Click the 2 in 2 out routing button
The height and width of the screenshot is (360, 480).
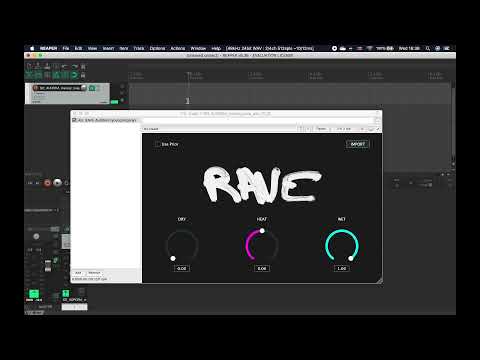(x=344, y=129)
